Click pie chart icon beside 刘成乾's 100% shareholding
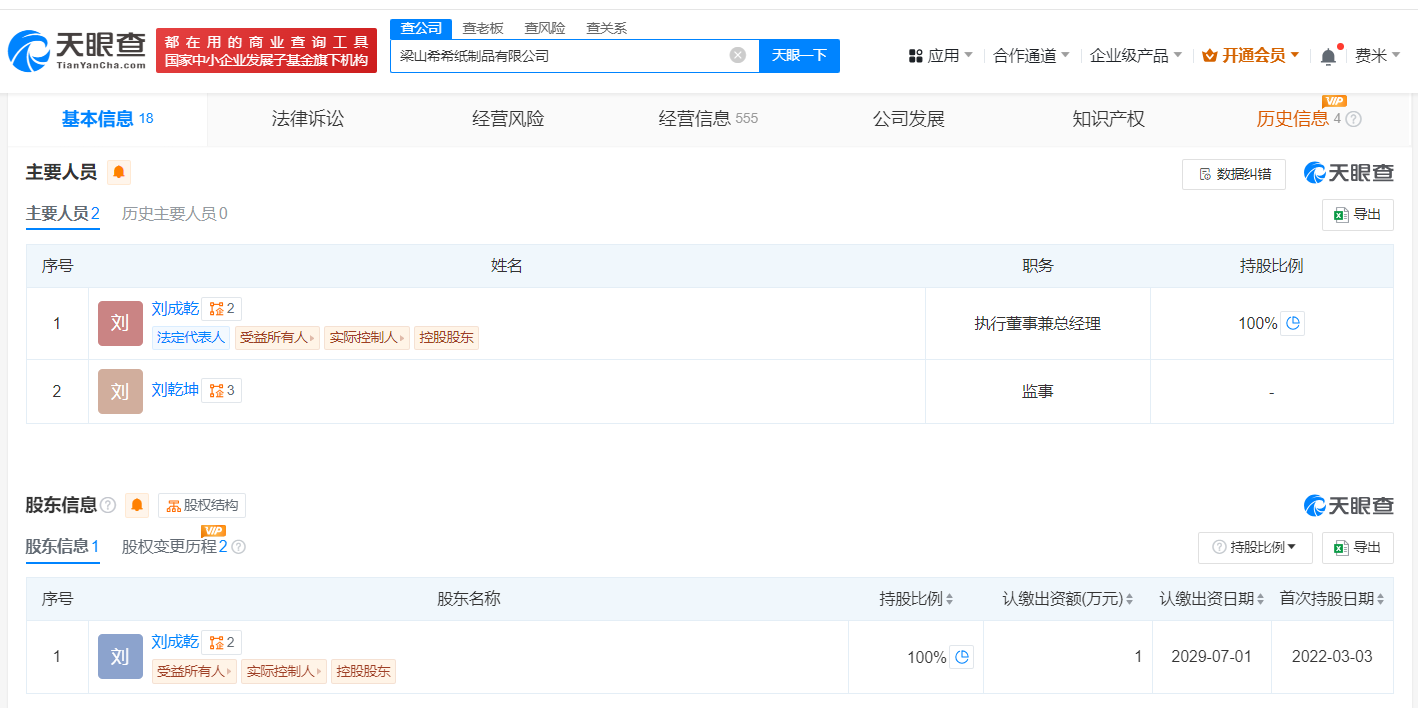Screen dimensions: 1418x708 coord(1293,323)
